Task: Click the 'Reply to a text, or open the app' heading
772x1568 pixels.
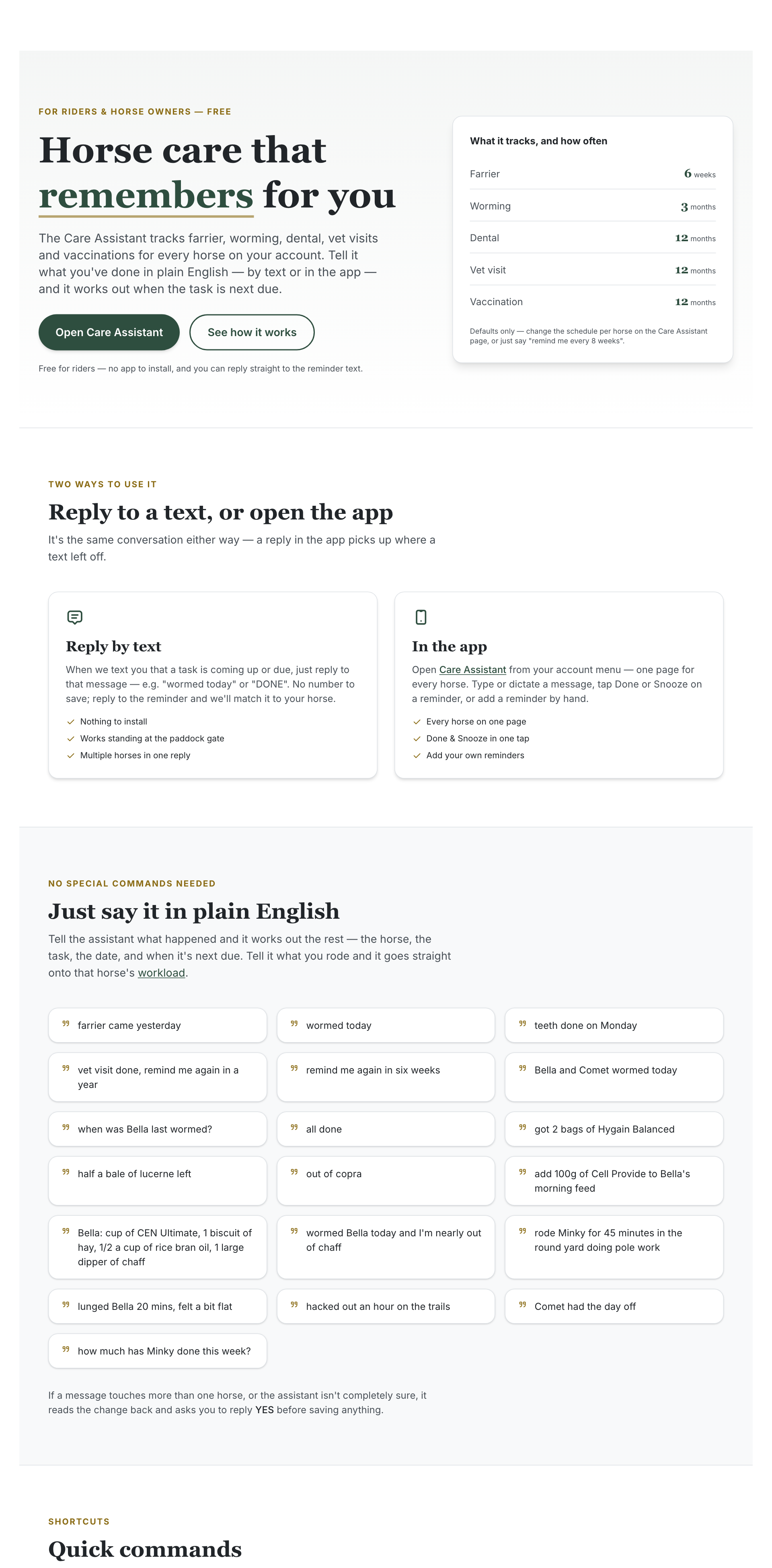Action: pos(220,512)
